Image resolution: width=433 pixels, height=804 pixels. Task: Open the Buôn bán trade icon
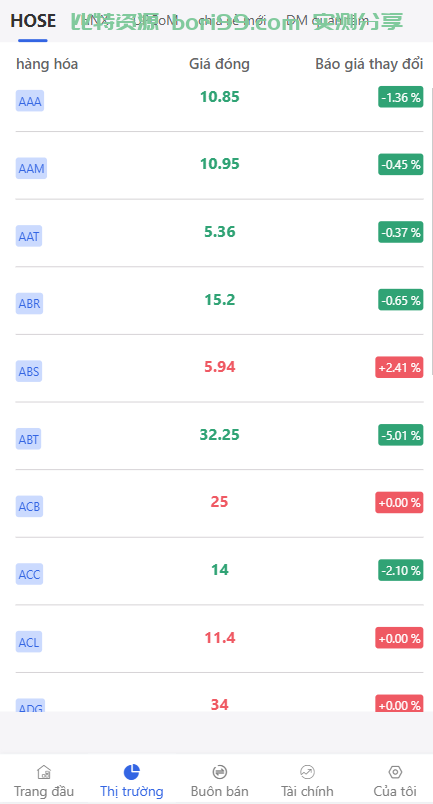tap(220, 772)
